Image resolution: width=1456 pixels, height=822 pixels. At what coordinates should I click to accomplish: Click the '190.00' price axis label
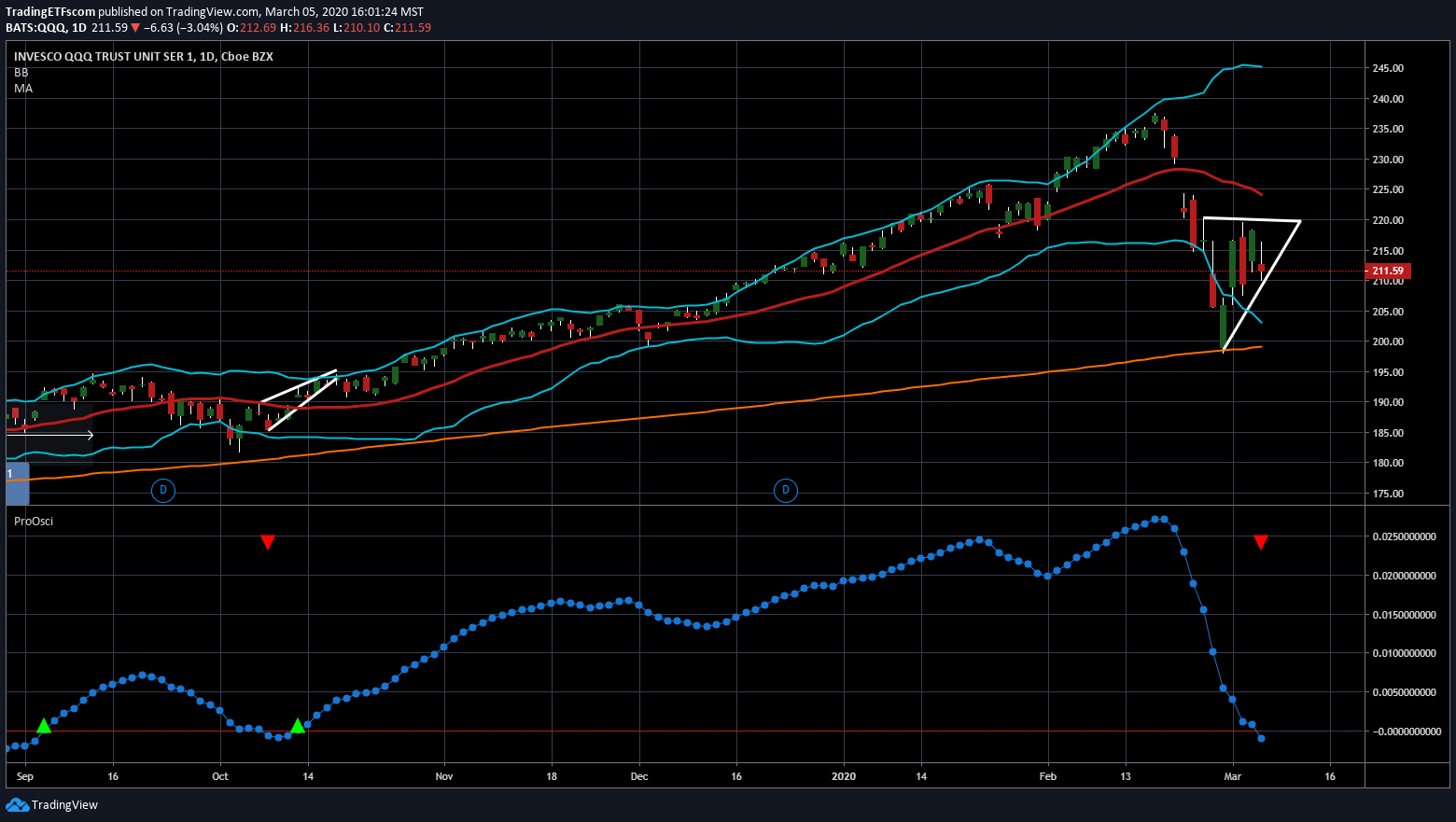coord(1388,402)
